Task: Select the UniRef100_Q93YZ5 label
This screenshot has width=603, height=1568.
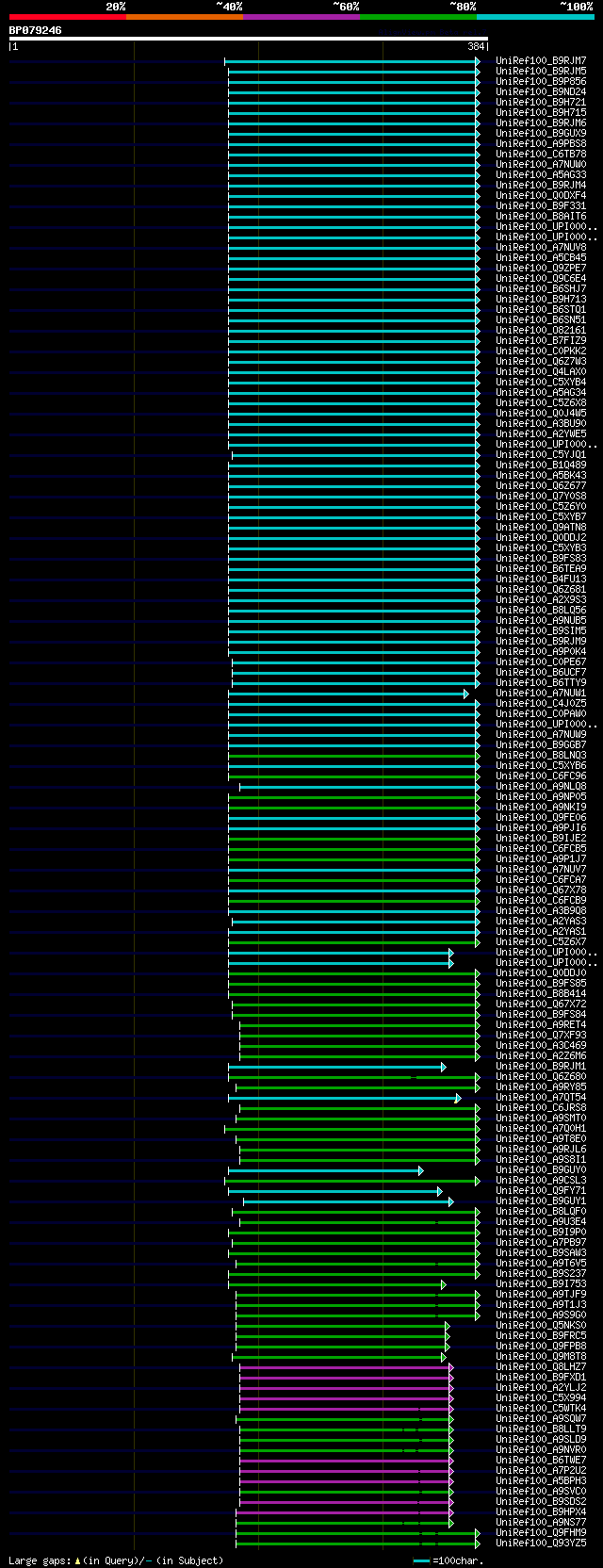Action: (x=541, y=1543)
